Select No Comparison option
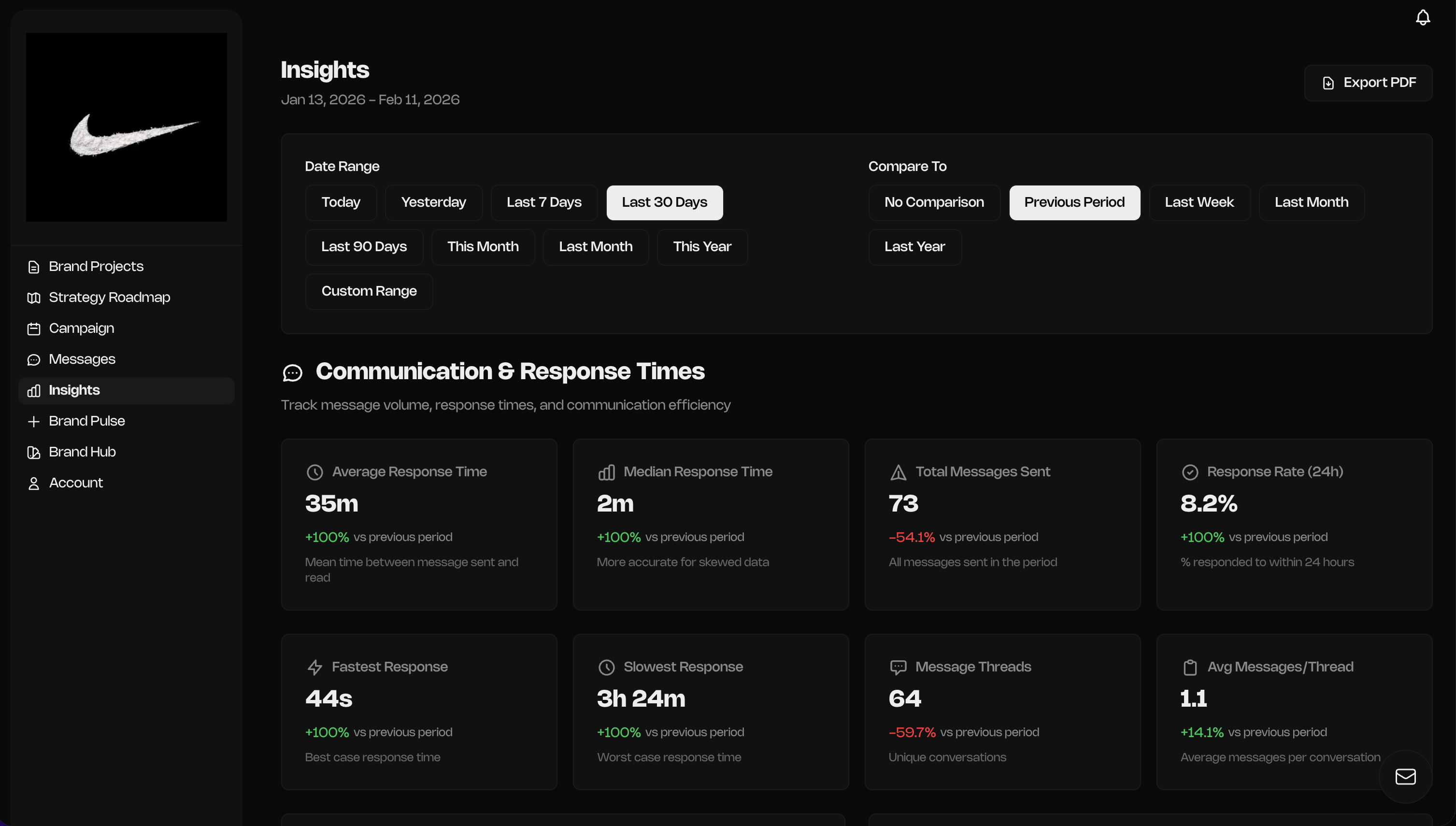Image resolution: width=1456 pixels, height=826 pixels. [934, 202]
